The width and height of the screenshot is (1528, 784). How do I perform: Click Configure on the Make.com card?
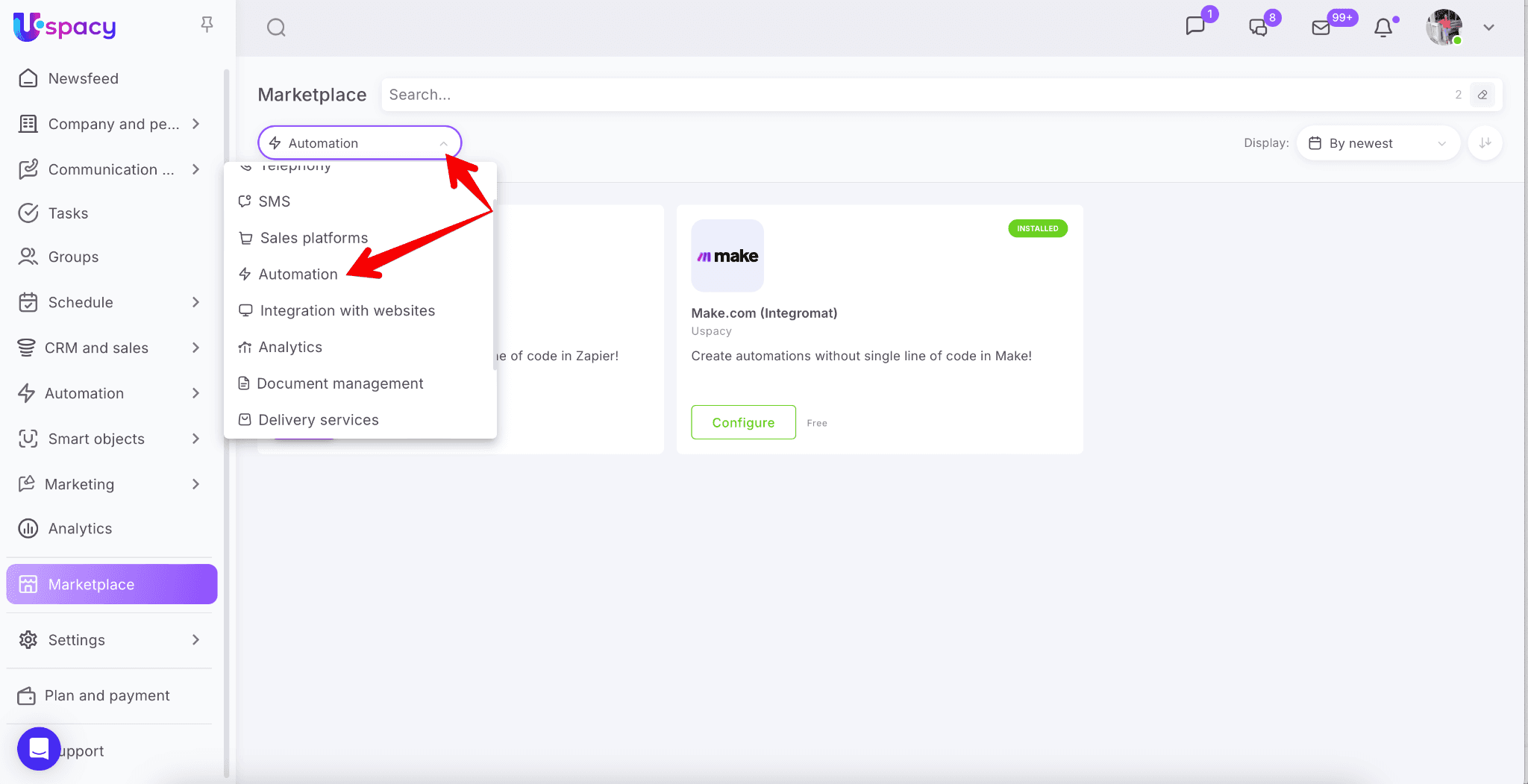point(743,422)
